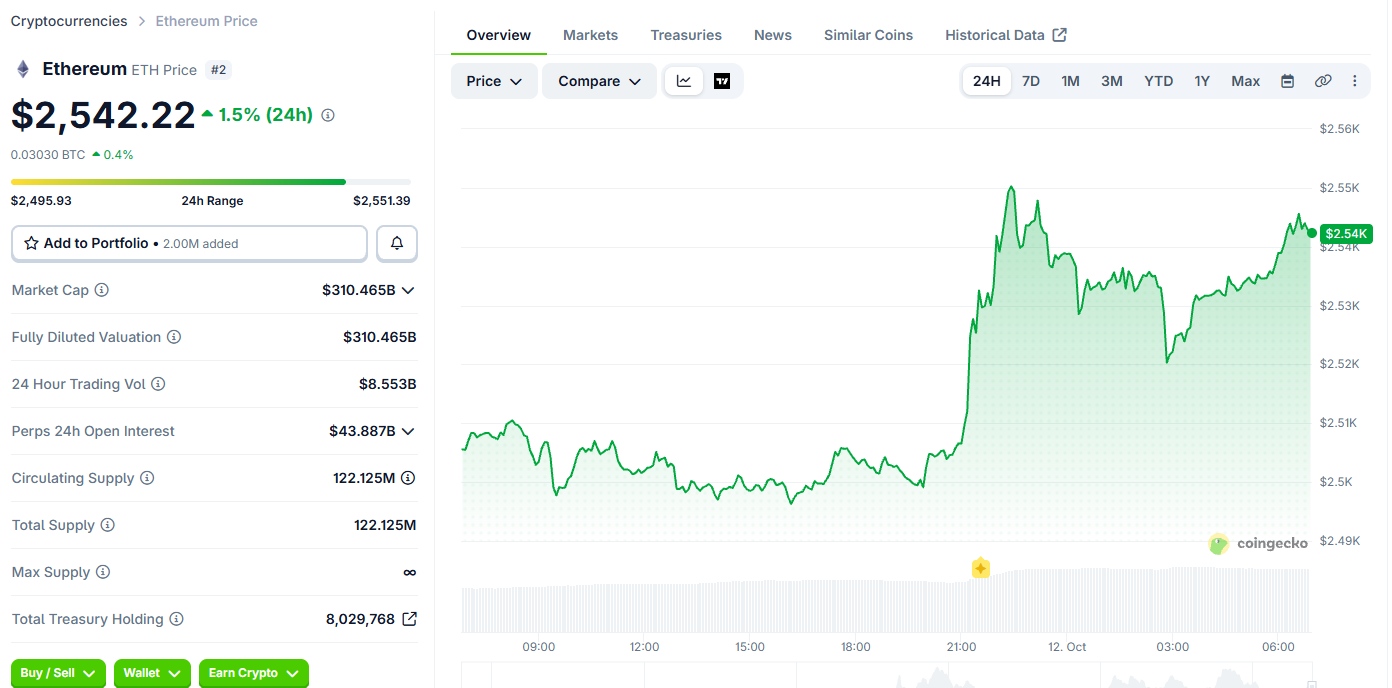
Task: Click the 24h Range progress bar
Action: point(211,182)
